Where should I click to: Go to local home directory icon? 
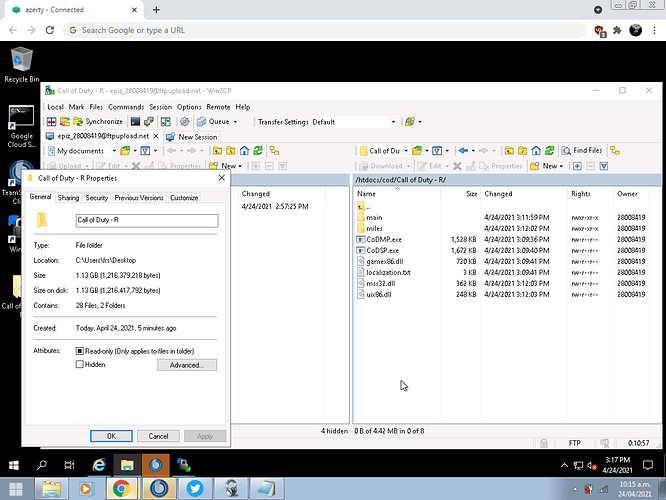click(244, 151)
